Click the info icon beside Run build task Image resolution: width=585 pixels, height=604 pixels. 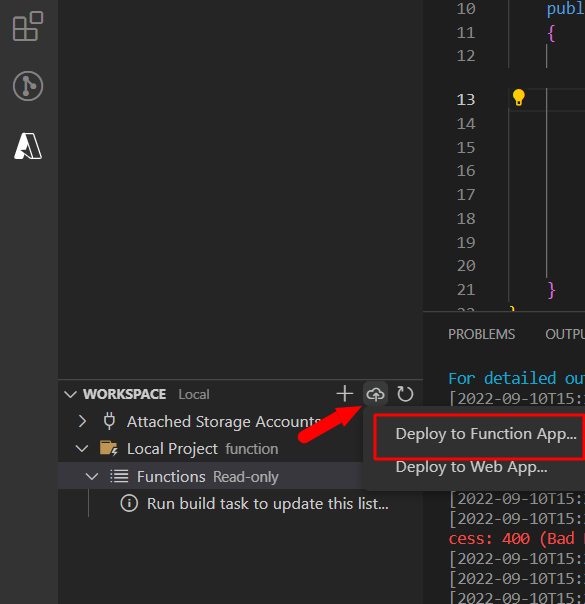(x=129, y=503)
